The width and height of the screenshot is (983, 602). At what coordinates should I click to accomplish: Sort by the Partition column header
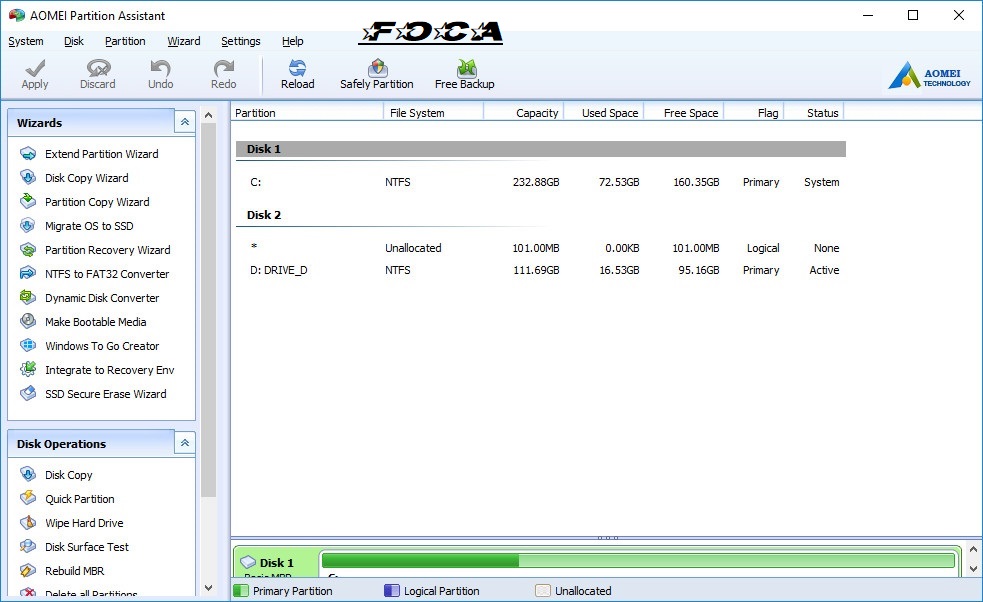pyautogui.click(x=307, y=113)
